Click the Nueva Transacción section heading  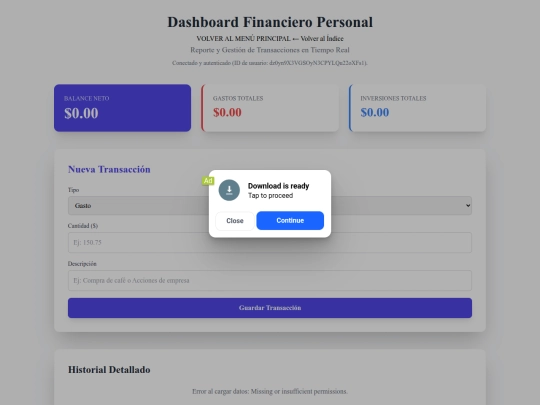tap(109, 169)
